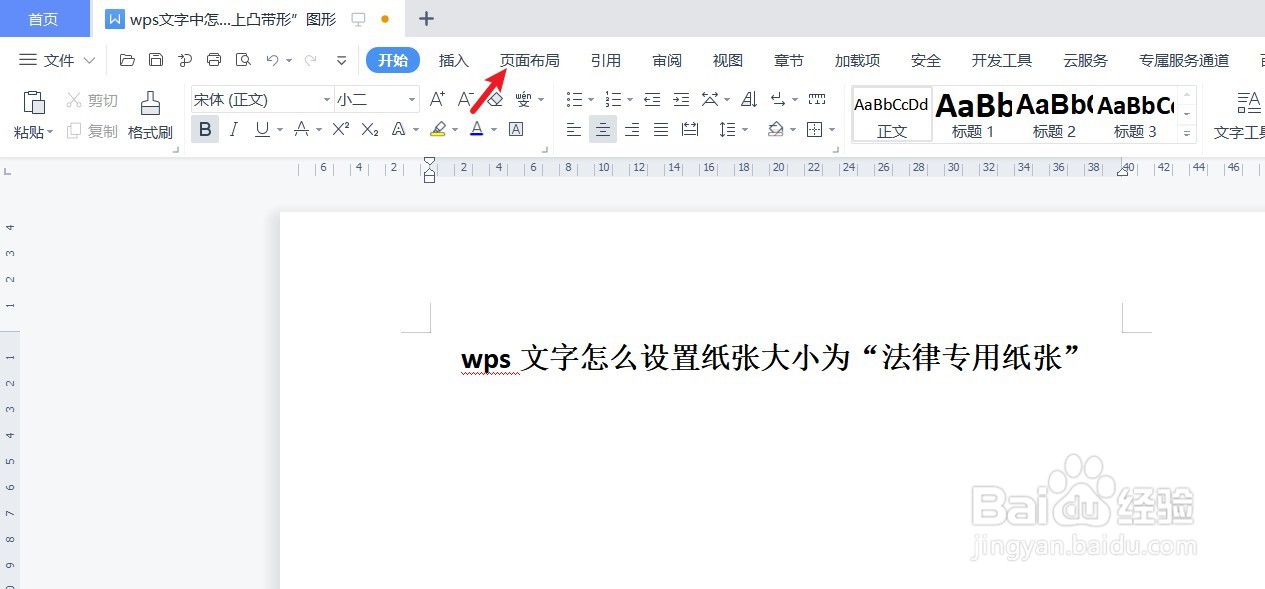Apply subscript with the X₂ icon
The height and width of the screenshot is (589, 1265).
click(x=370, y=129)
